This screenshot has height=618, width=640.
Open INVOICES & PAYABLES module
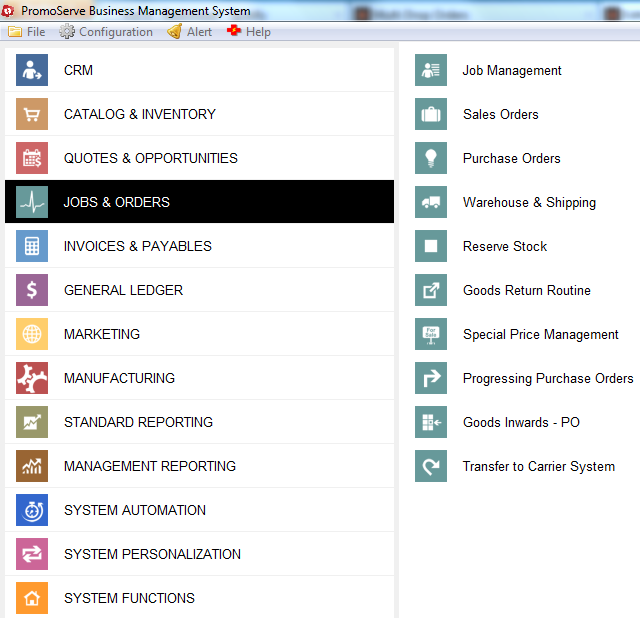tap(200, 246)
